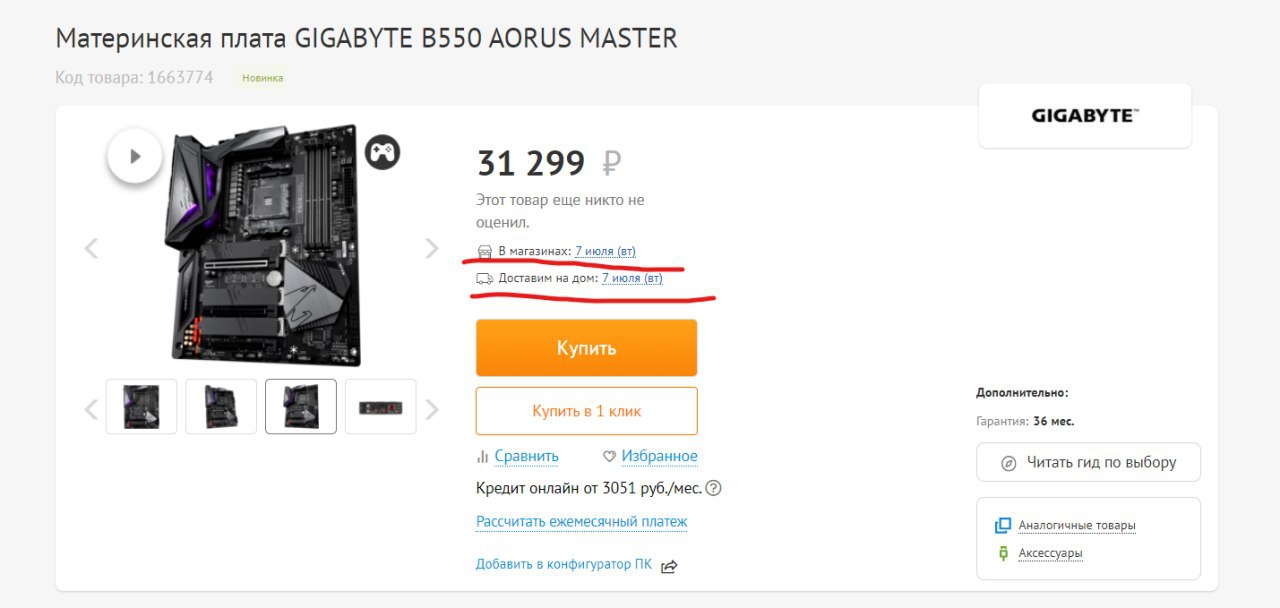This screenshot has height=608, width=1280.
Task: Show next main product image
Action: [432, 248]
